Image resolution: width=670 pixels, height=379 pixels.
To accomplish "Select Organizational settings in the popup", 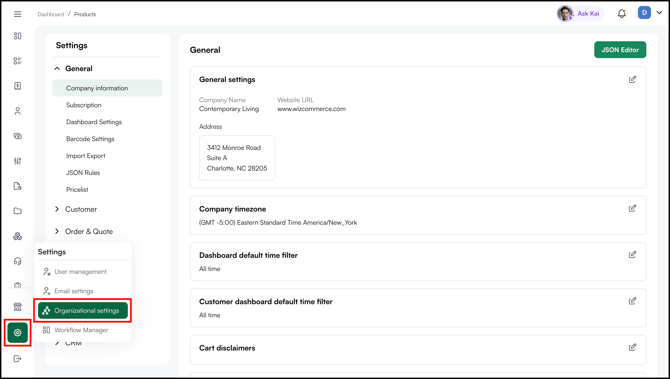I will coord(82,311).
